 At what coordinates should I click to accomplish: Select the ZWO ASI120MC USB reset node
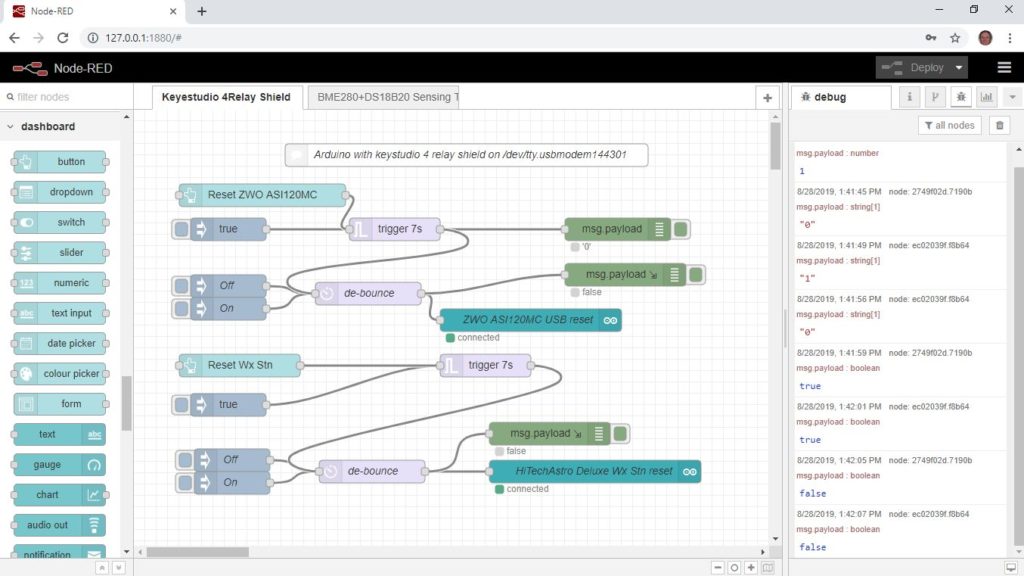530,320
